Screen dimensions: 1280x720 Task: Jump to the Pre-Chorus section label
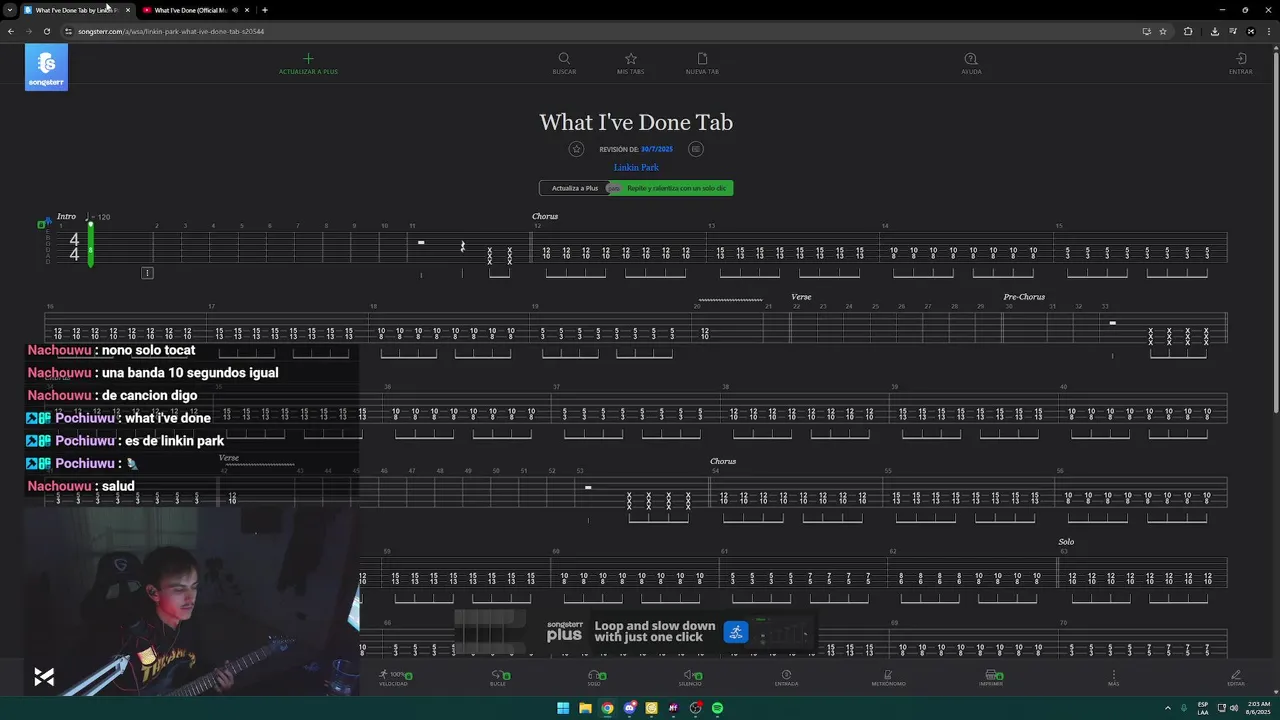click(1024, 297)
